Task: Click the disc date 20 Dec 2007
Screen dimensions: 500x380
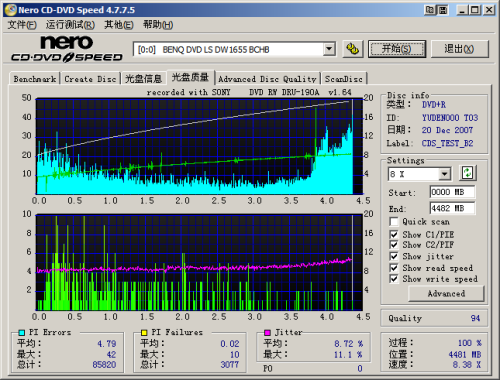Action: (x=447, y=130)
